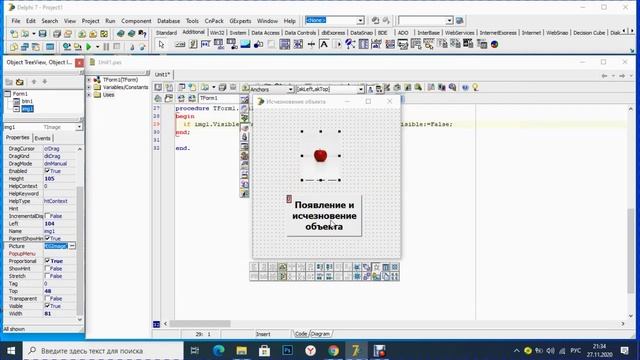Click the red marker on the form button
640x360 pixels.
click(x=289, y=199)
